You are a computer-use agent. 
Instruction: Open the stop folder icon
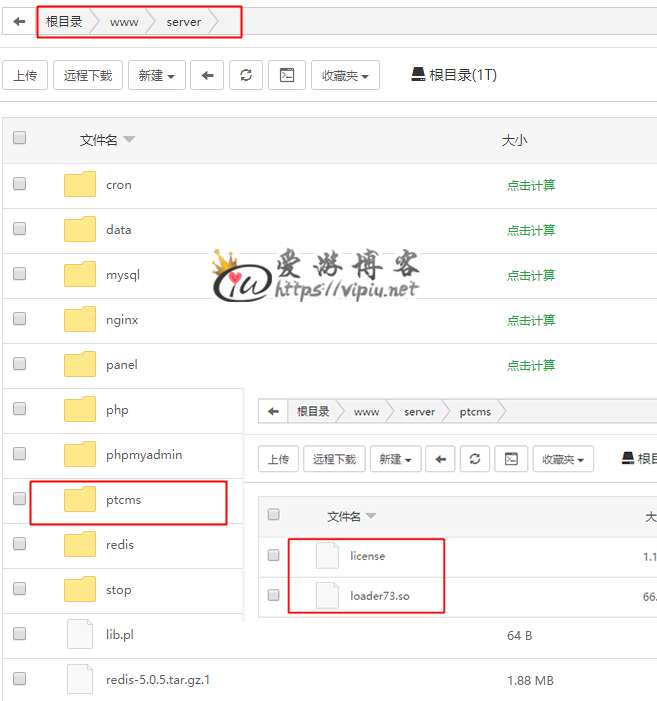[80, 589]
